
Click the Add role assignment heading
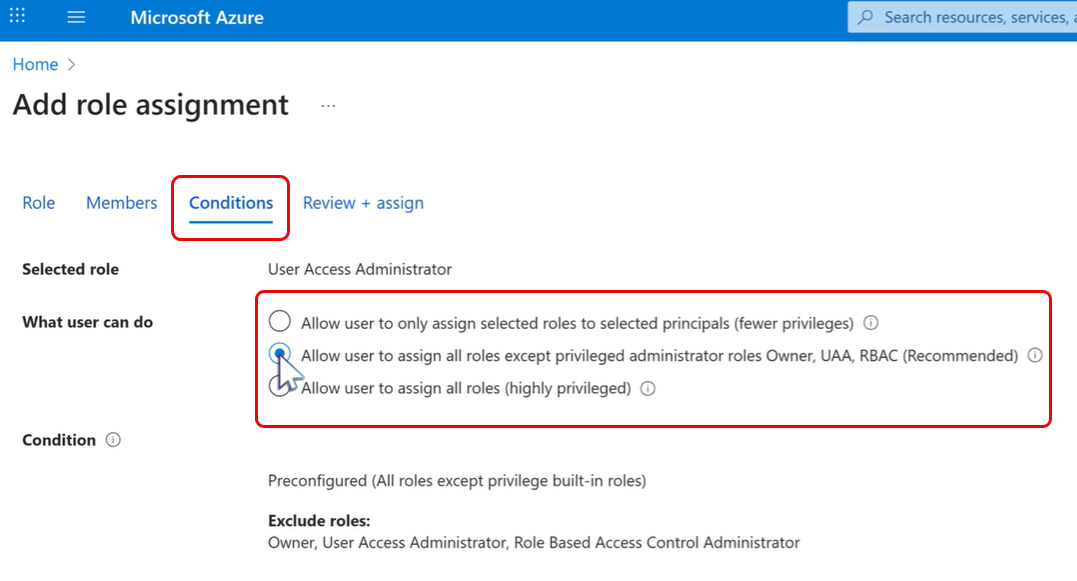tap(151, 105)
